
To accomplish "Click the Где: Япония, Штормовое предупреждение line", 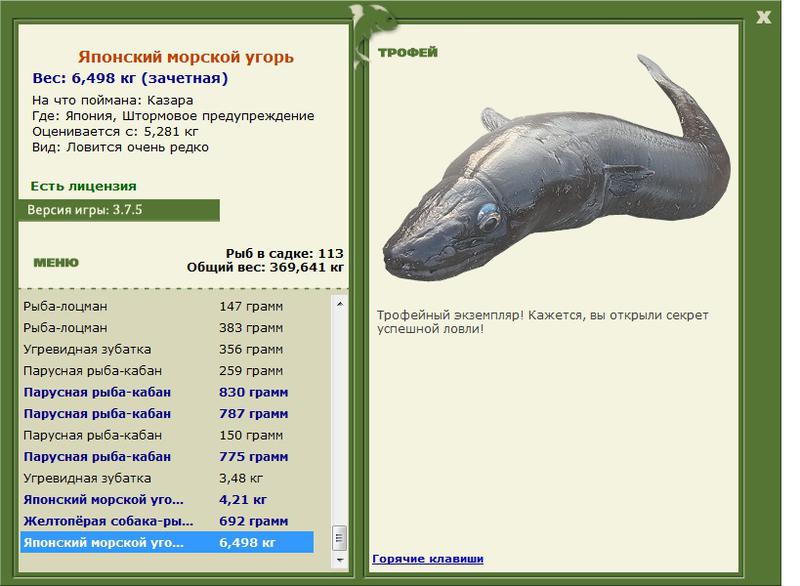I will (173, 116).
